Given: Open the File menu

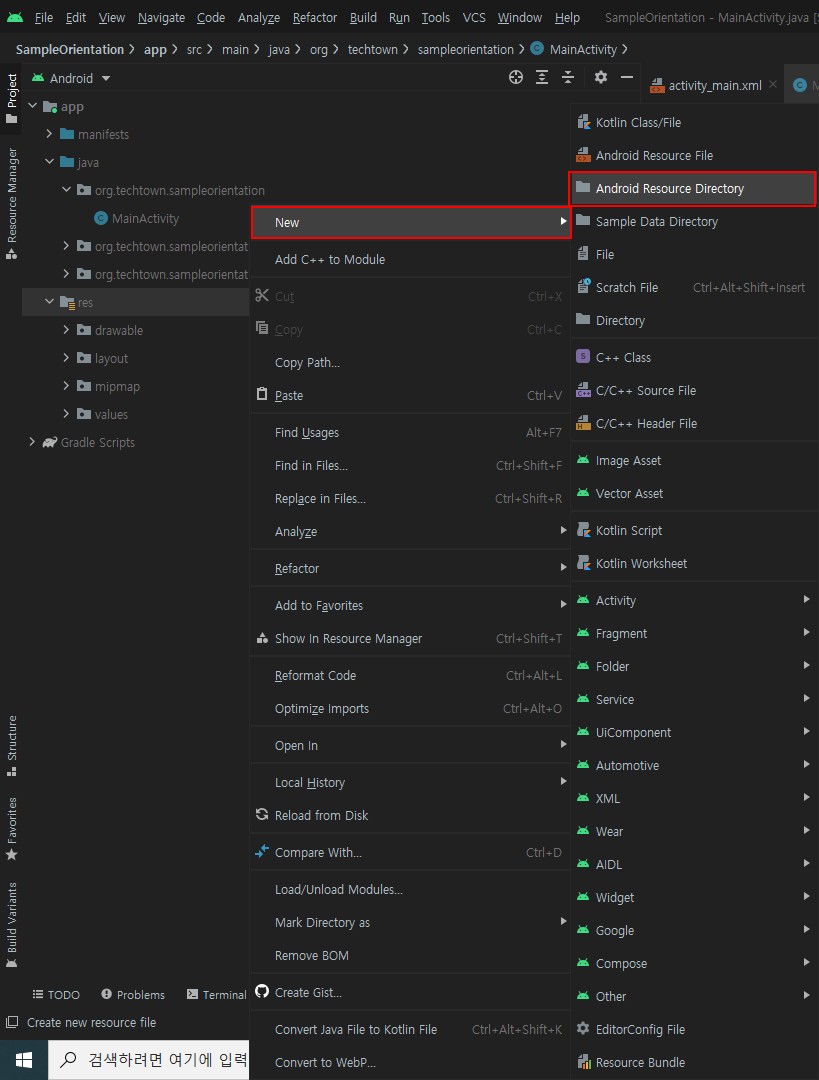Looking at the screenshot, I should [x=43, y=17].
